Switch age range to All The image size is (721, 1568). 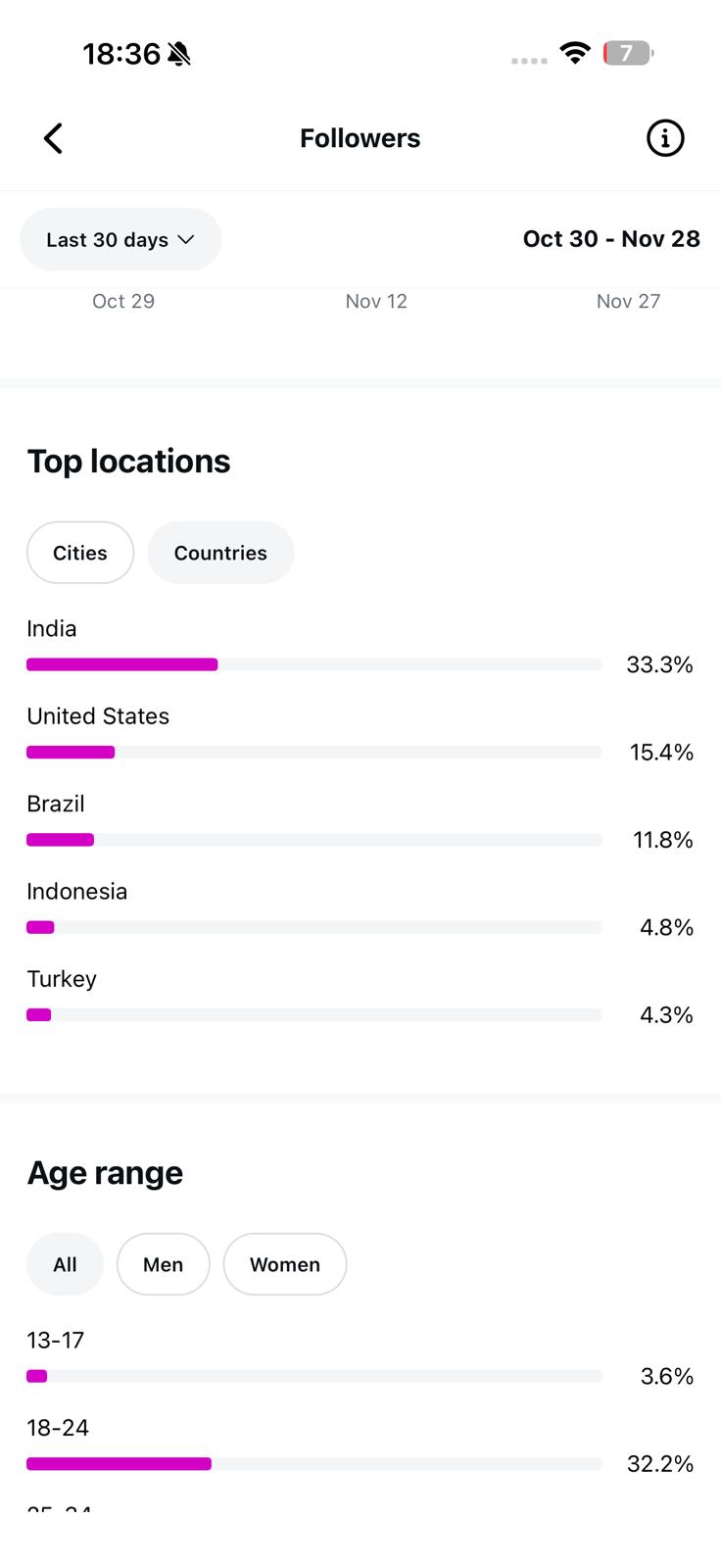click(x=65, y=1264)
